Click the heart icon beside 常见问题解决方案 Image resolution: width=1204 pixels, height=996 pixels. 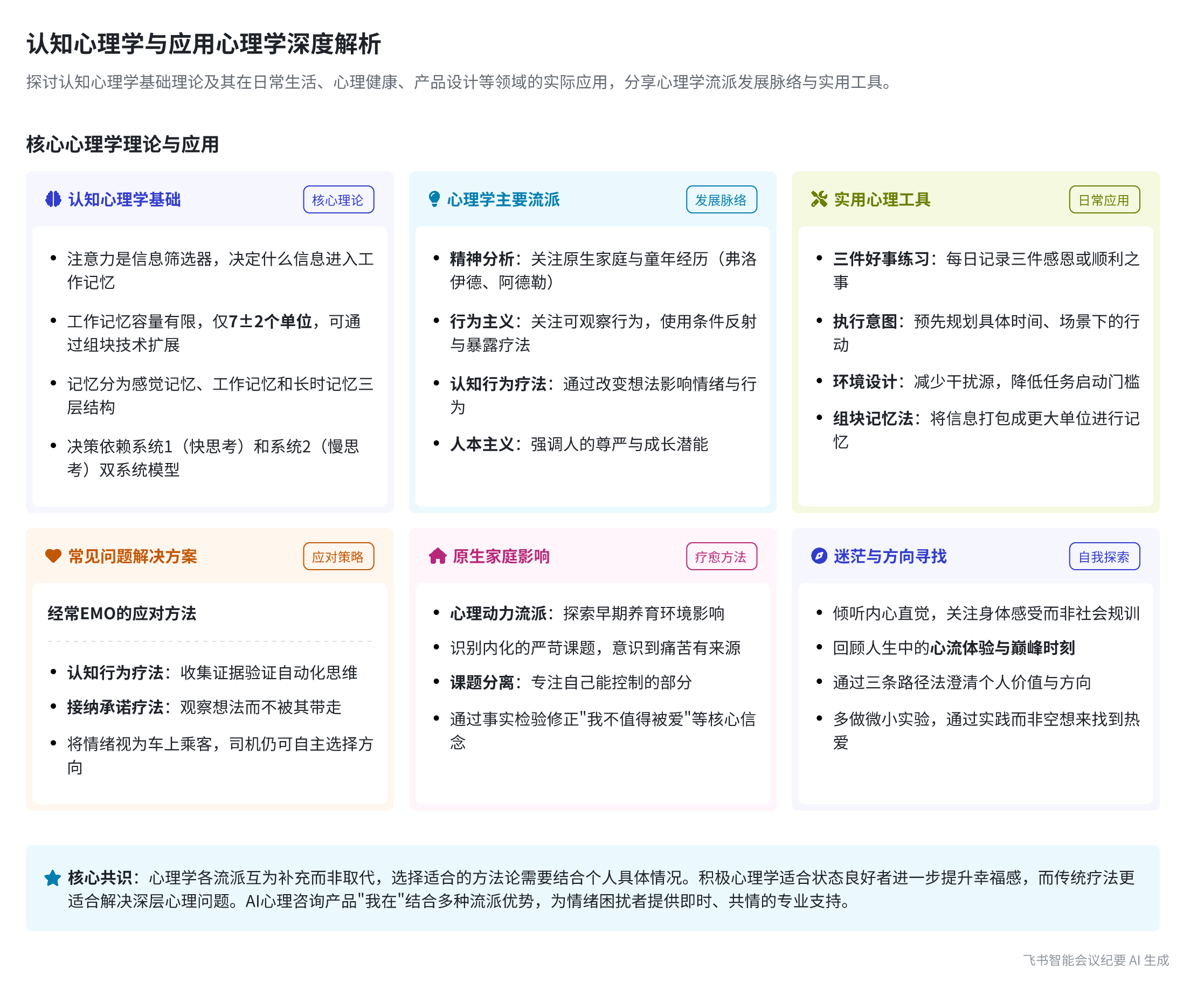coord(53,556)
